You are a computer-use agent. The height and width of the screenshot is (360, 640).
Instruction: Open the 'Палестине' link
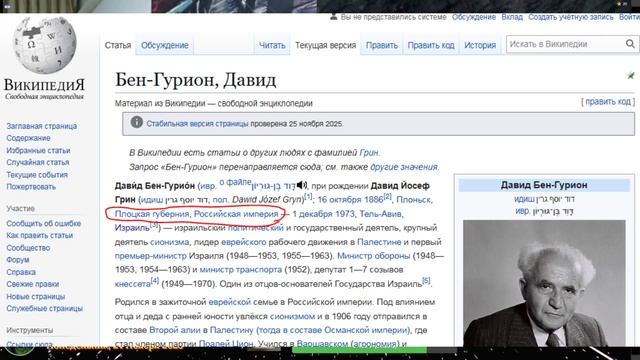click(x=379, y=242)
